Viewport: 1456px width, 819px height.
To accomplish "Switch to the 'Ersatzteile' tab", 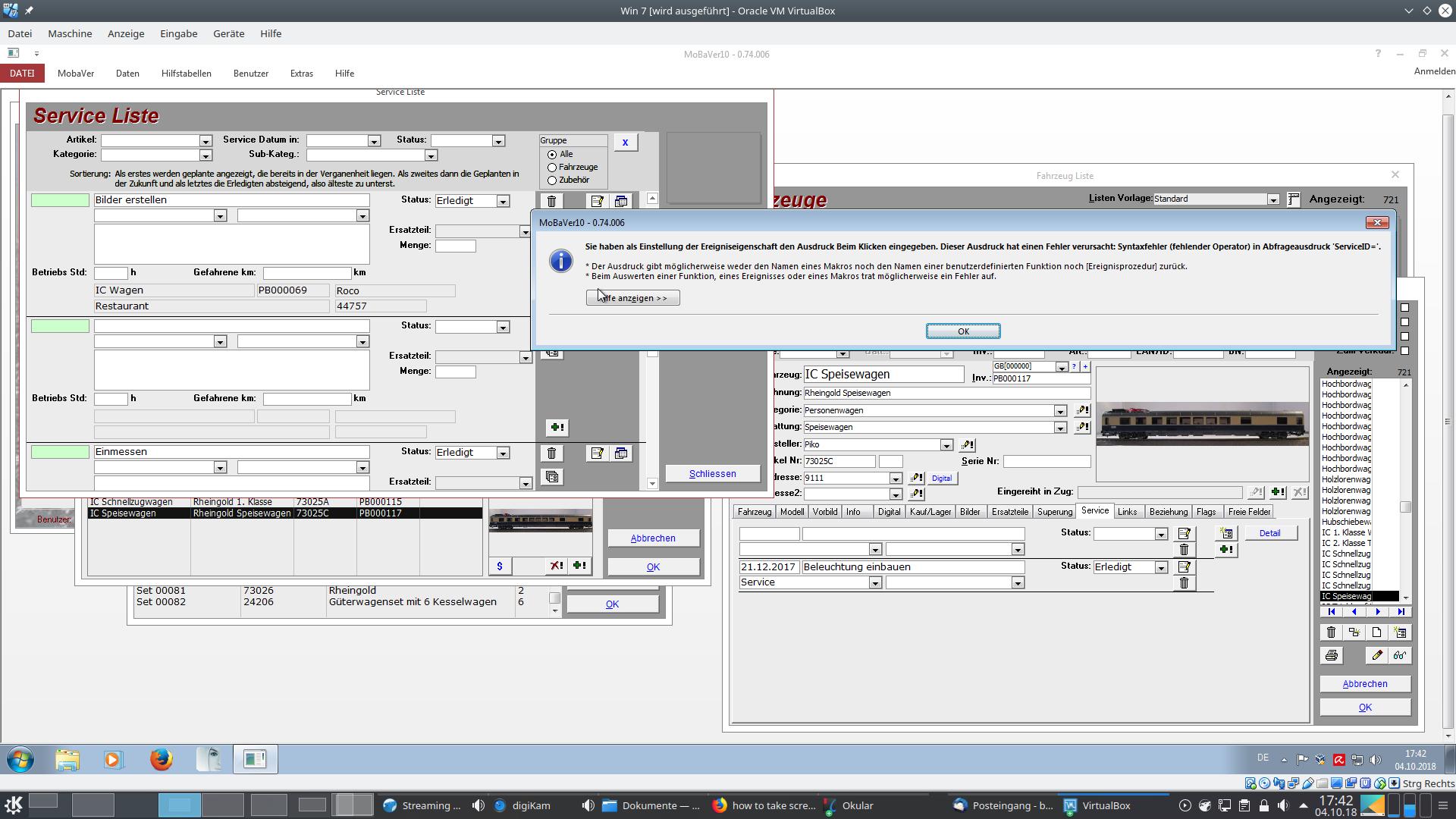I will (1010, 512).
